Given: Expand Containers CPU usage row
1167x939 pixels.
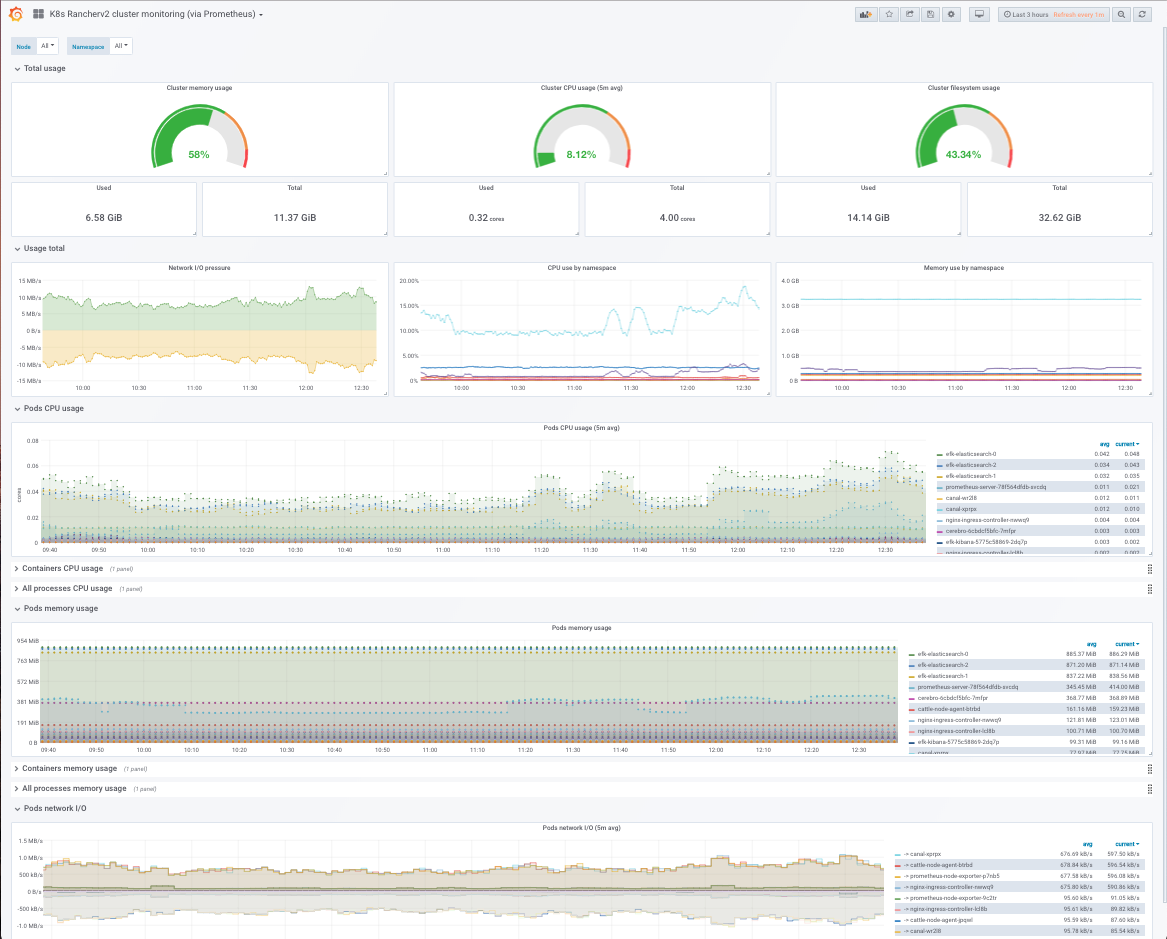Looking at the screenshot, I should pos(63,568).
